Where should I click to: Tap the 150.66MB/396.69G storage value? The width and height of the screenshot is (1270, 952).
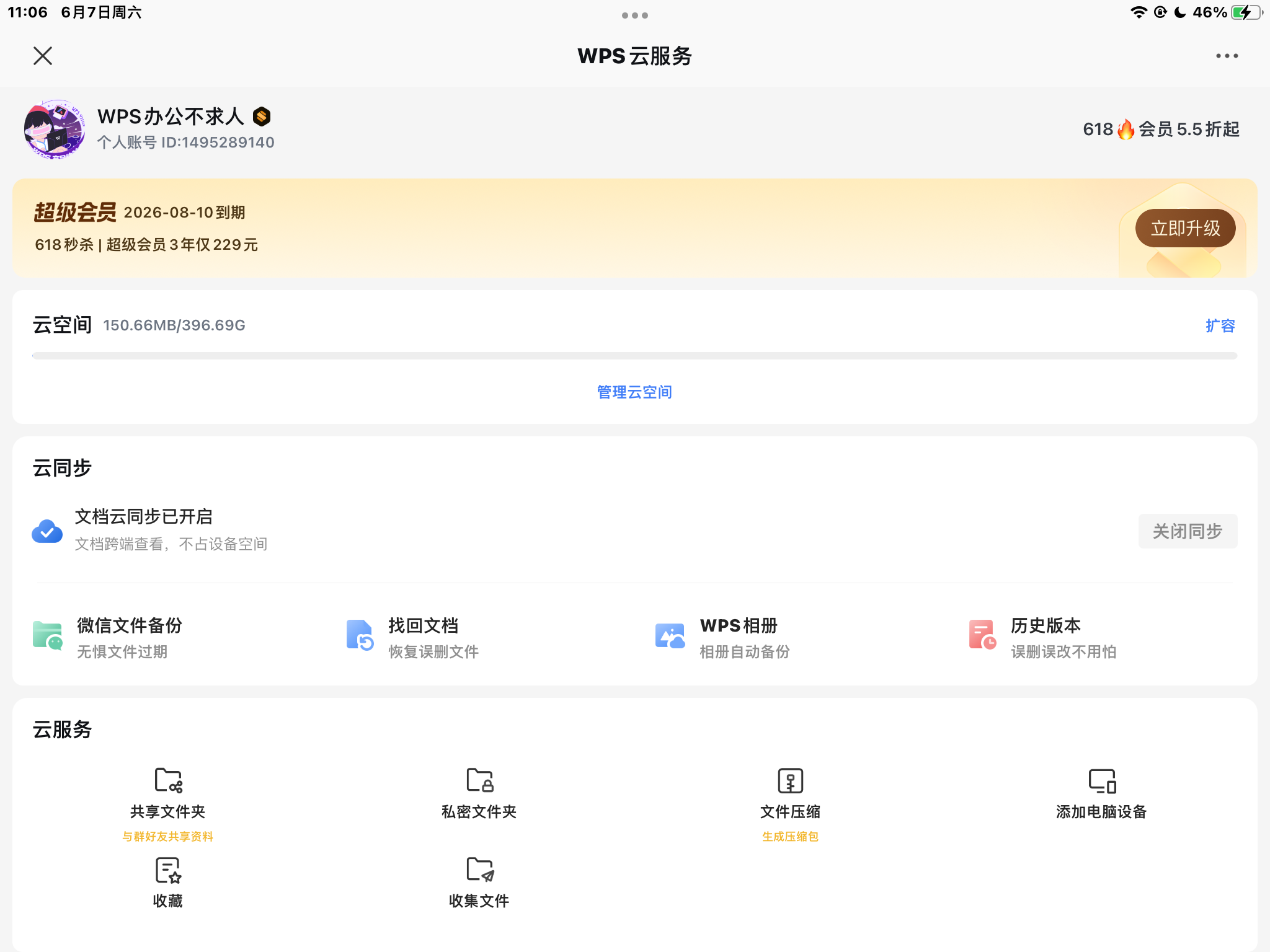[174, 325]
